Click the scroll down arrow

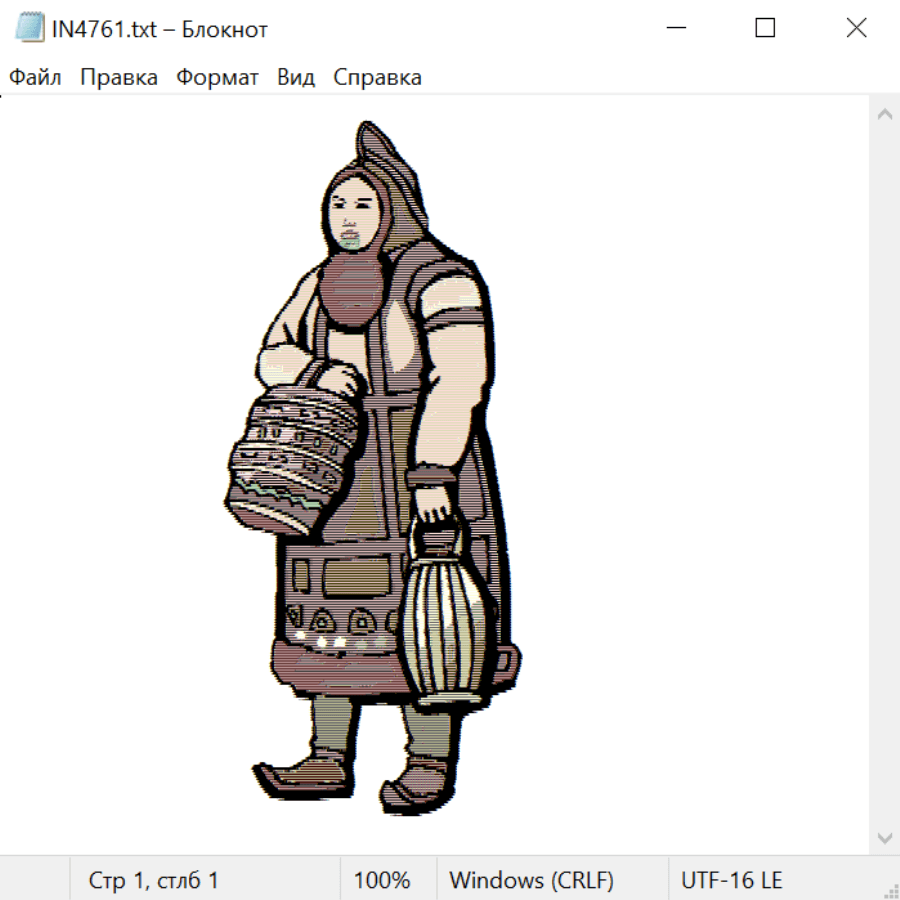click(884, 837)
